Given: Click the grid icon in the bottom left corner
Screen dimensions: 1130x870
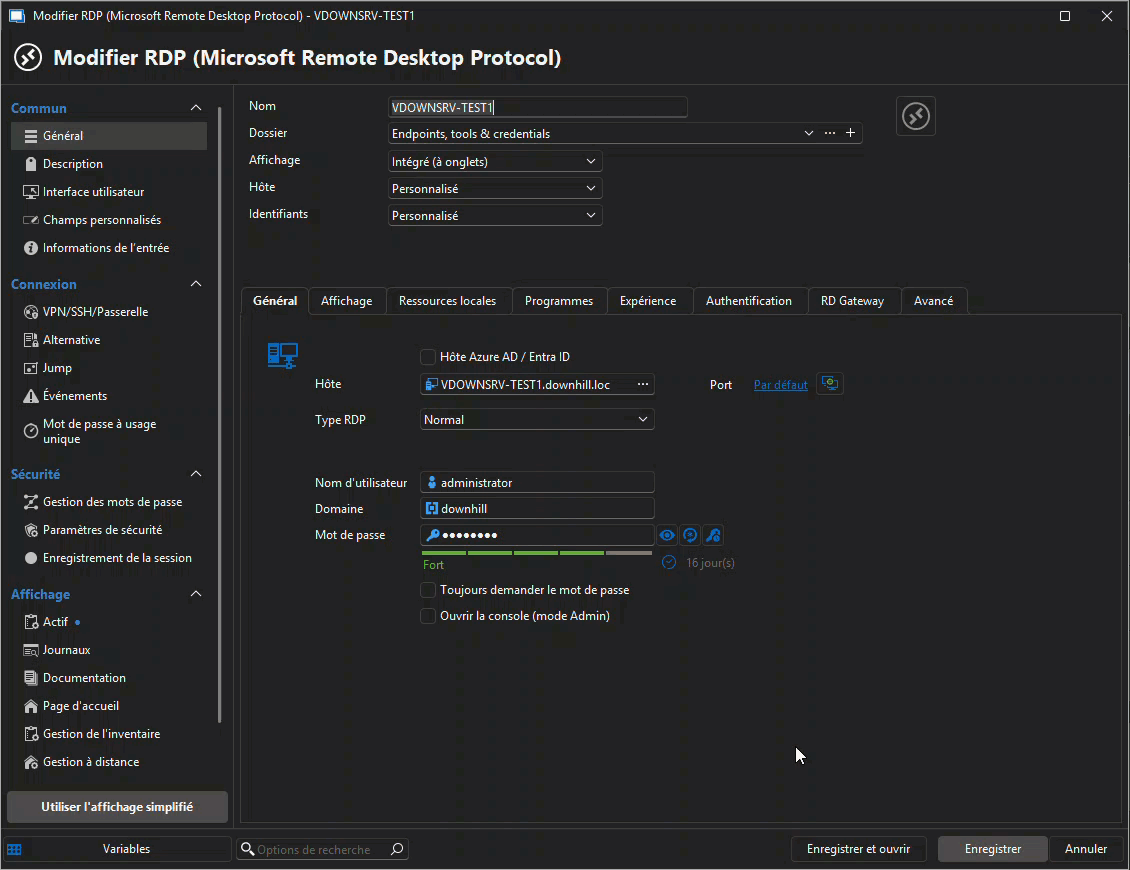Looking at the screenshot, I should click(x=14, y=849).
